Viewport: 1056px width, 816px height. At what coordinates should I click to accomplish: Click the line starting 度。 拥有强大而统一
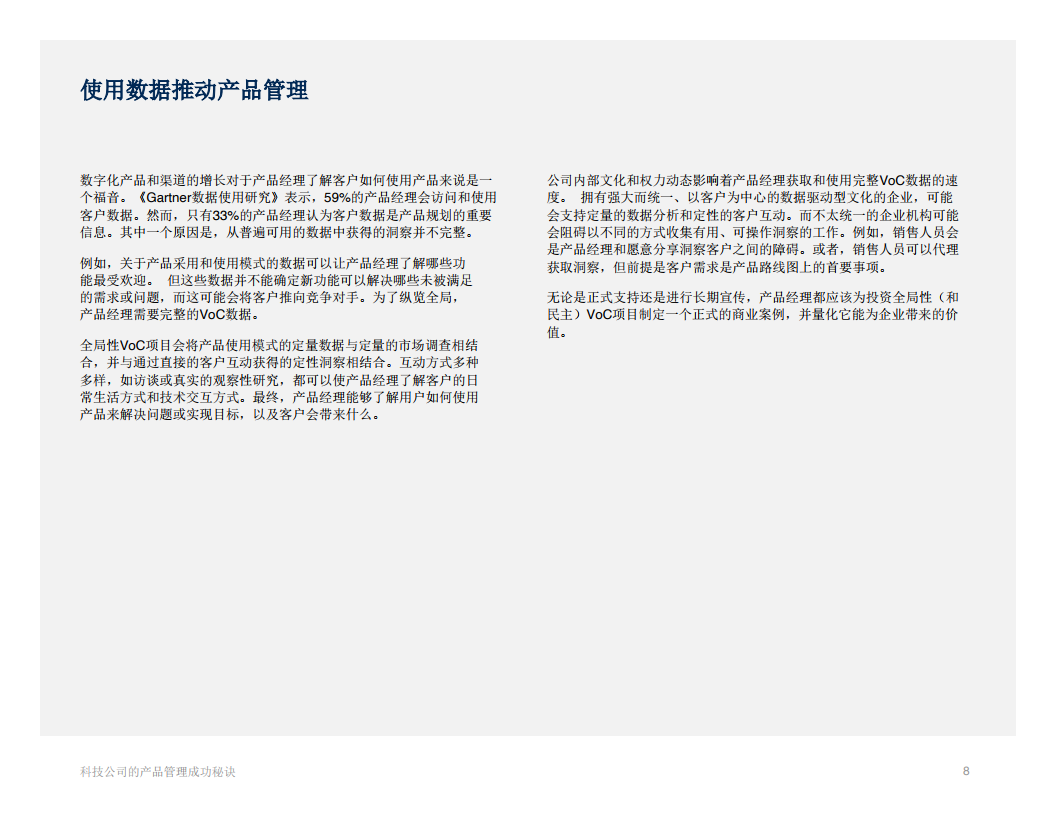point(752,197)
